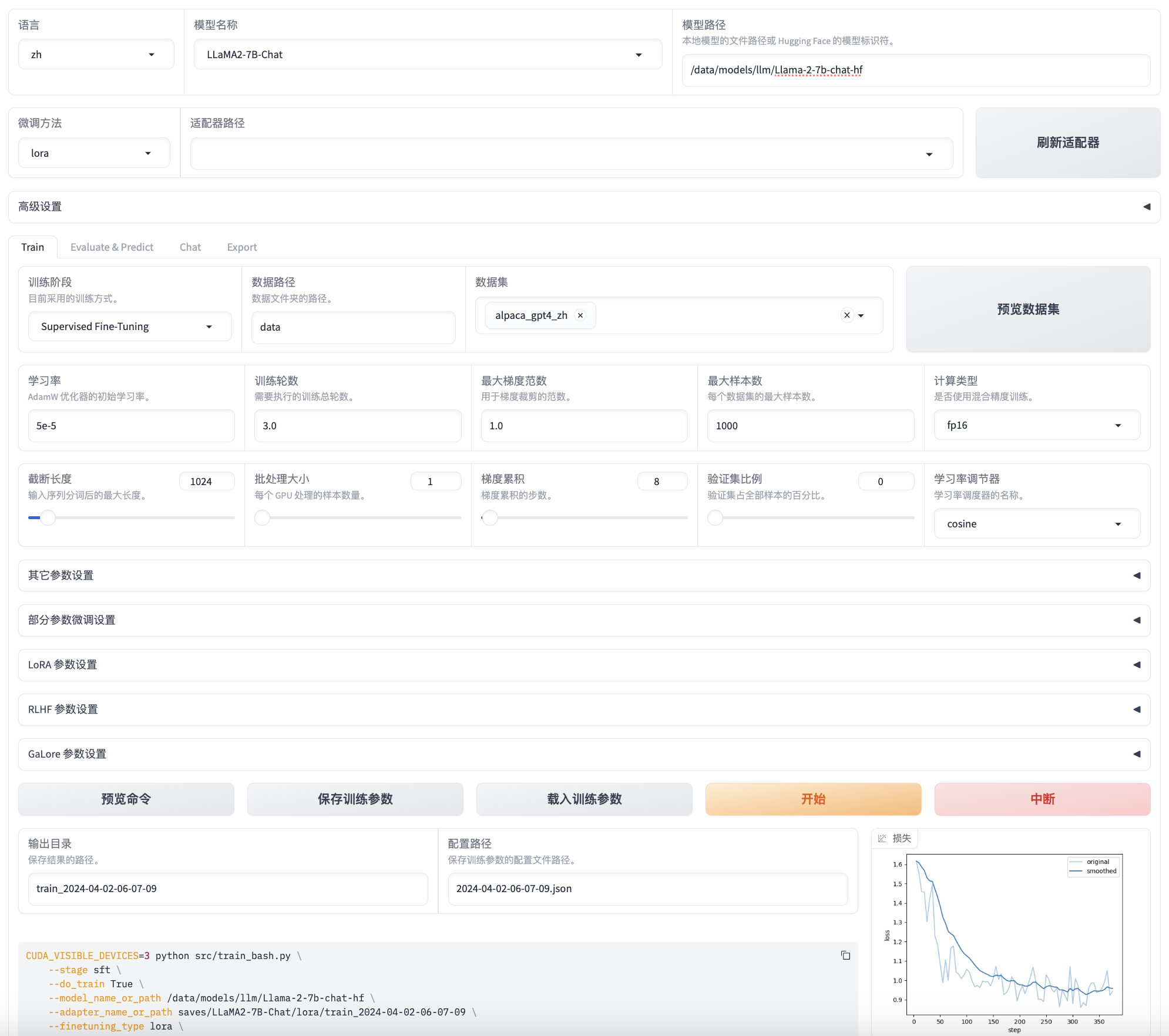Remove the alpaca_gpt4_zh dataset tag
The width and height of the screenshot is (1169, 1036).
point(580,315)
